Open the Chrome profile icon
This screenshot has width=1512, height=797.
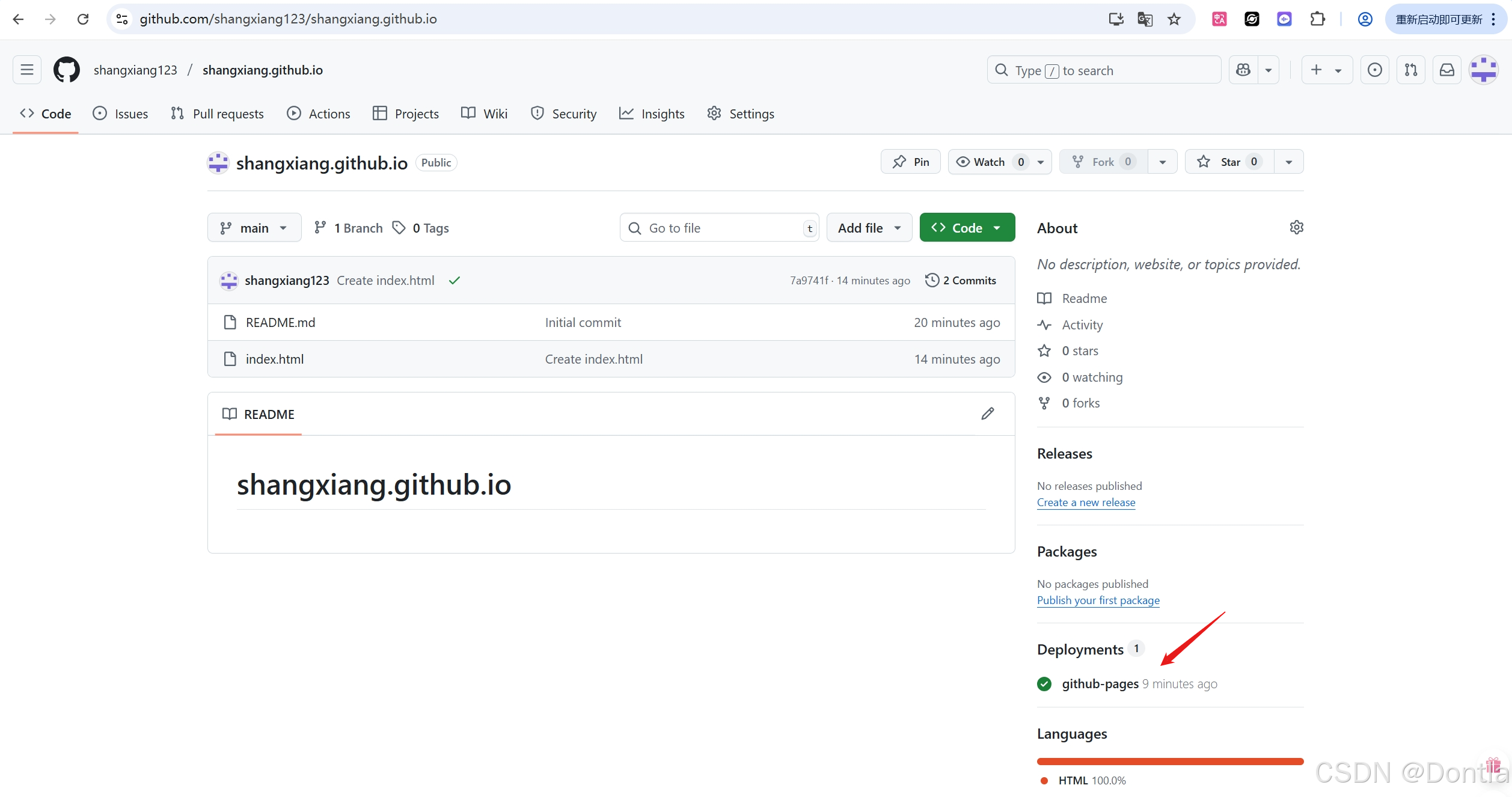(1365, 19)
